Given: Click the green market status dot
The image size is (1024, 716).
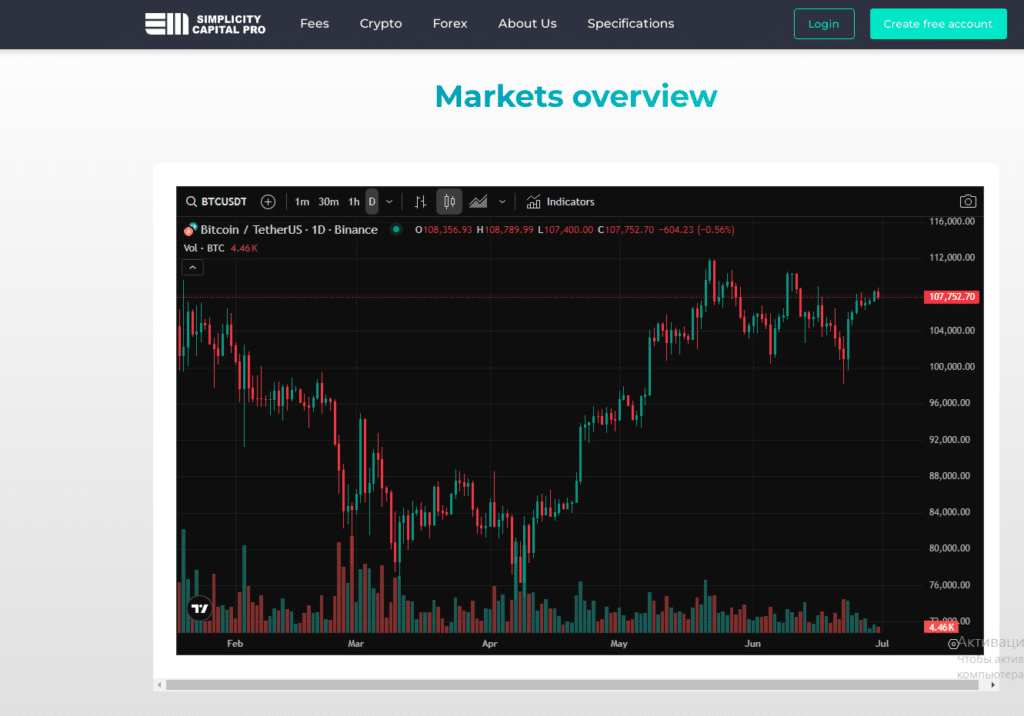Looking at the screenshot, I should (x=396, y=229).
